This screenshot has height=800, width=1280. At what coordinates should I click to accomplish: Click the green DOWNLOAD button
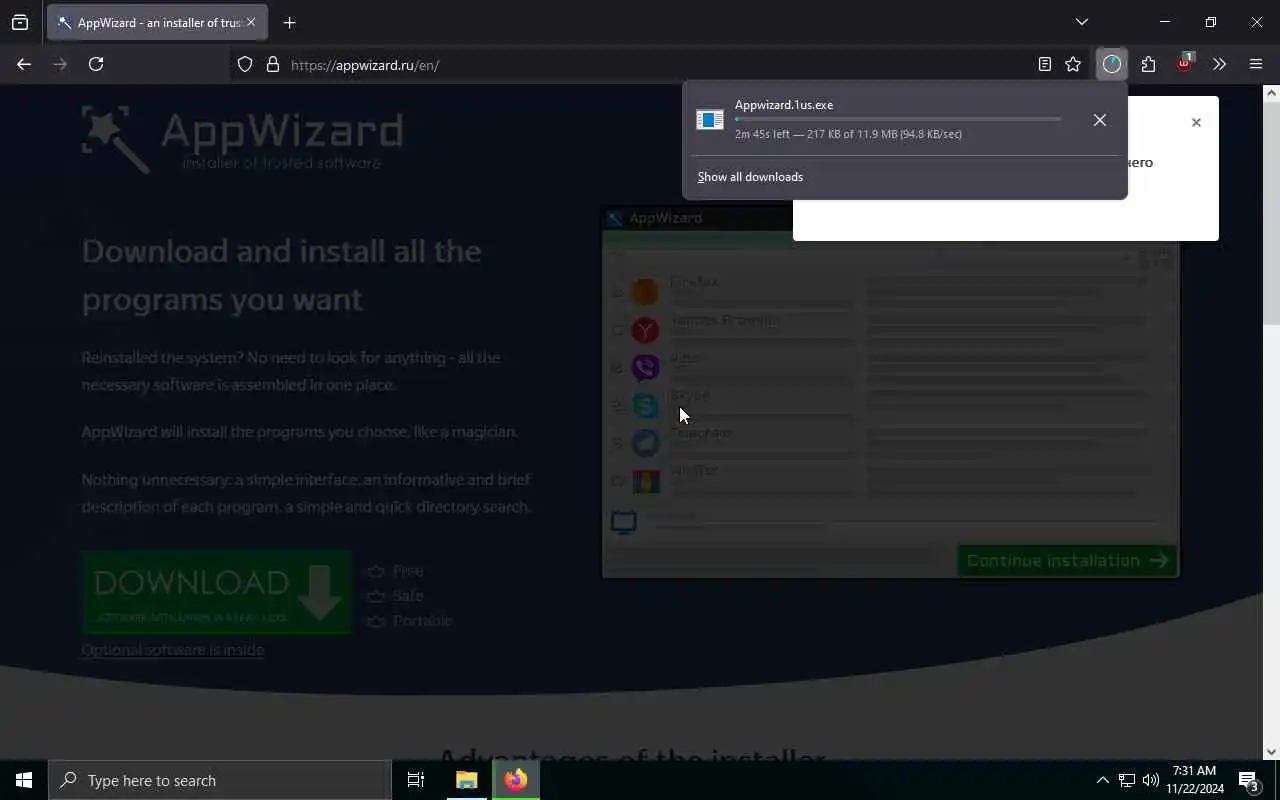[x=217, y=592]
